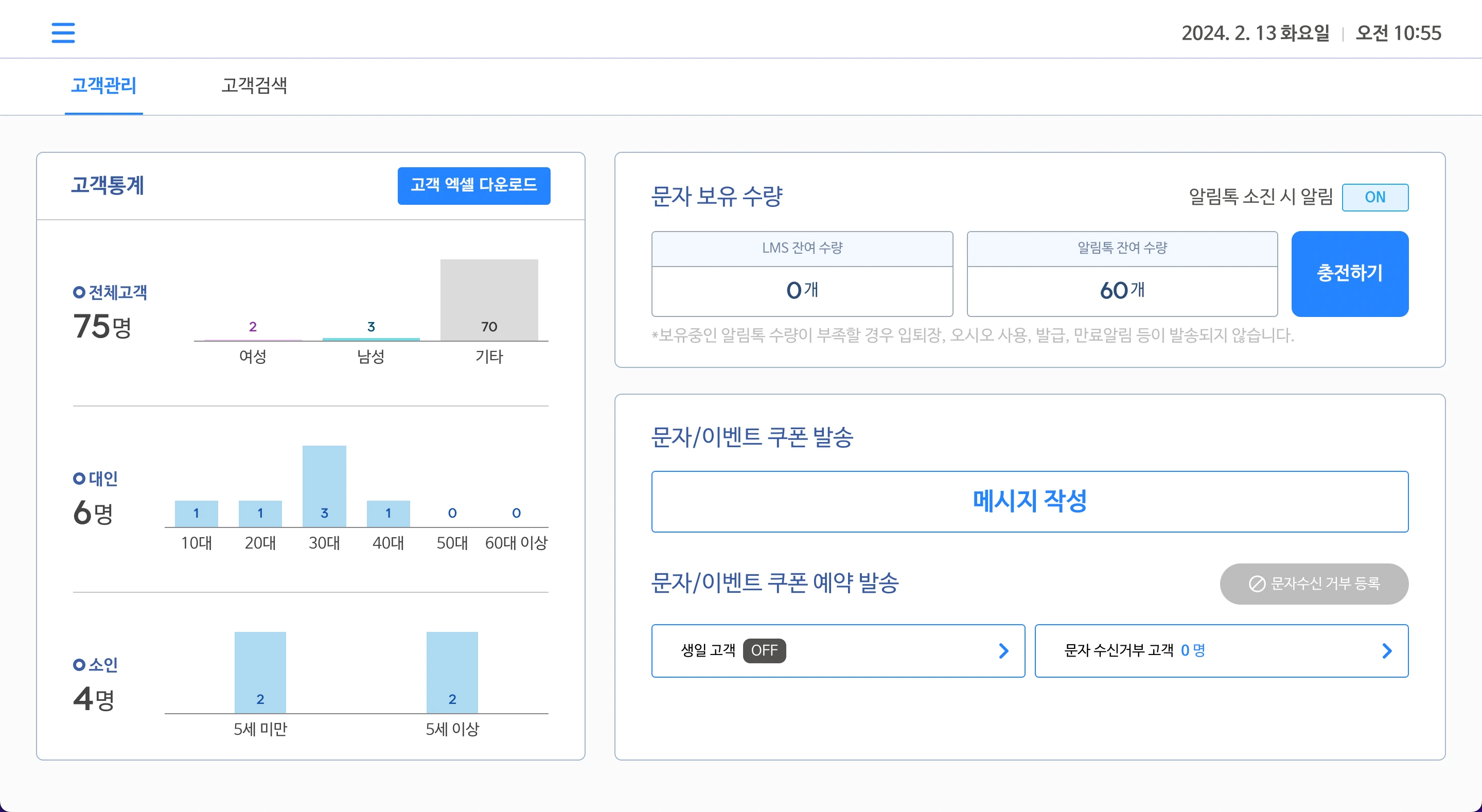This screenshot has width=1482, height=812.
Task: Switch to the 고객관리 tab
Action: click(103, 86)
